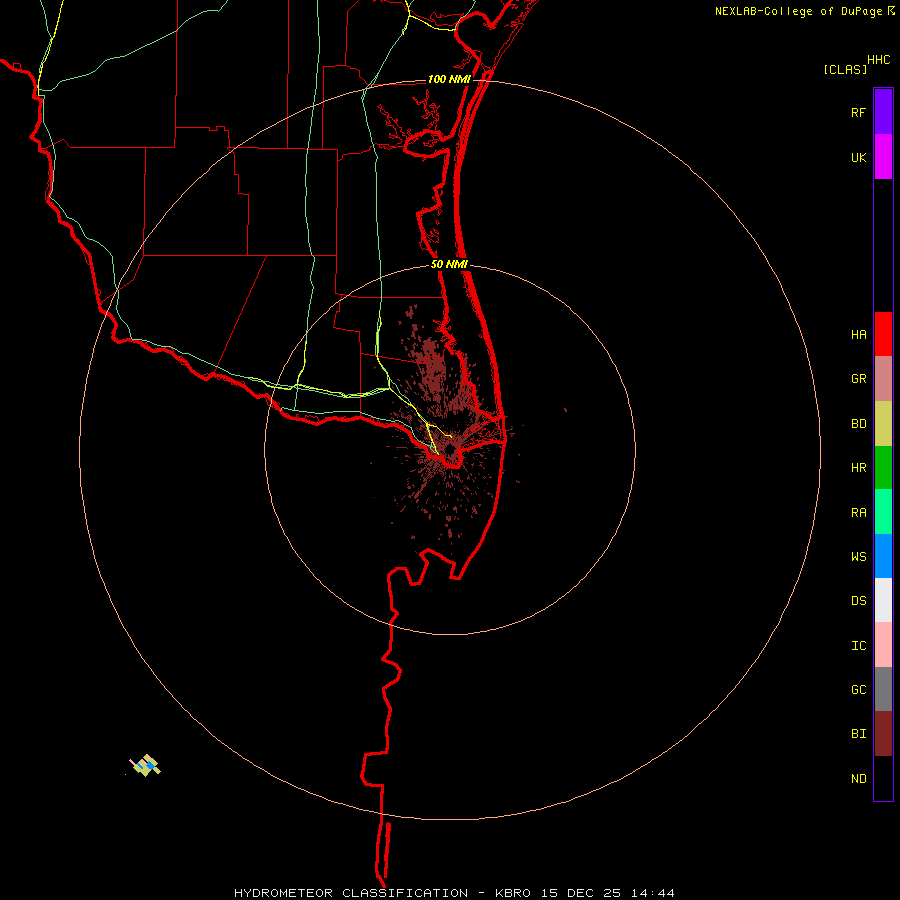Click the 100 NMI range ring label
The width and height of the screenshot is (900, 900).
tap(449, 79)
